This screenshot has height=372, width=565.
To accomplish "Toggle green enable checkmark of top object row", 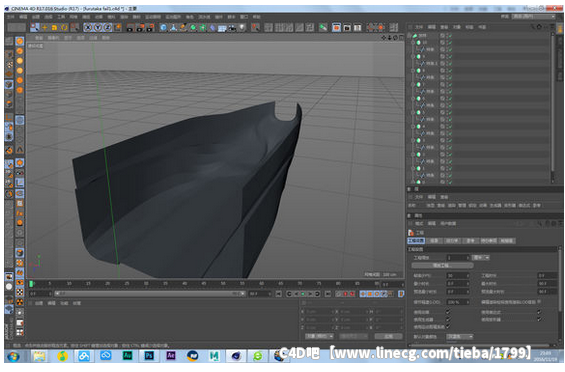I will [450, 36].
